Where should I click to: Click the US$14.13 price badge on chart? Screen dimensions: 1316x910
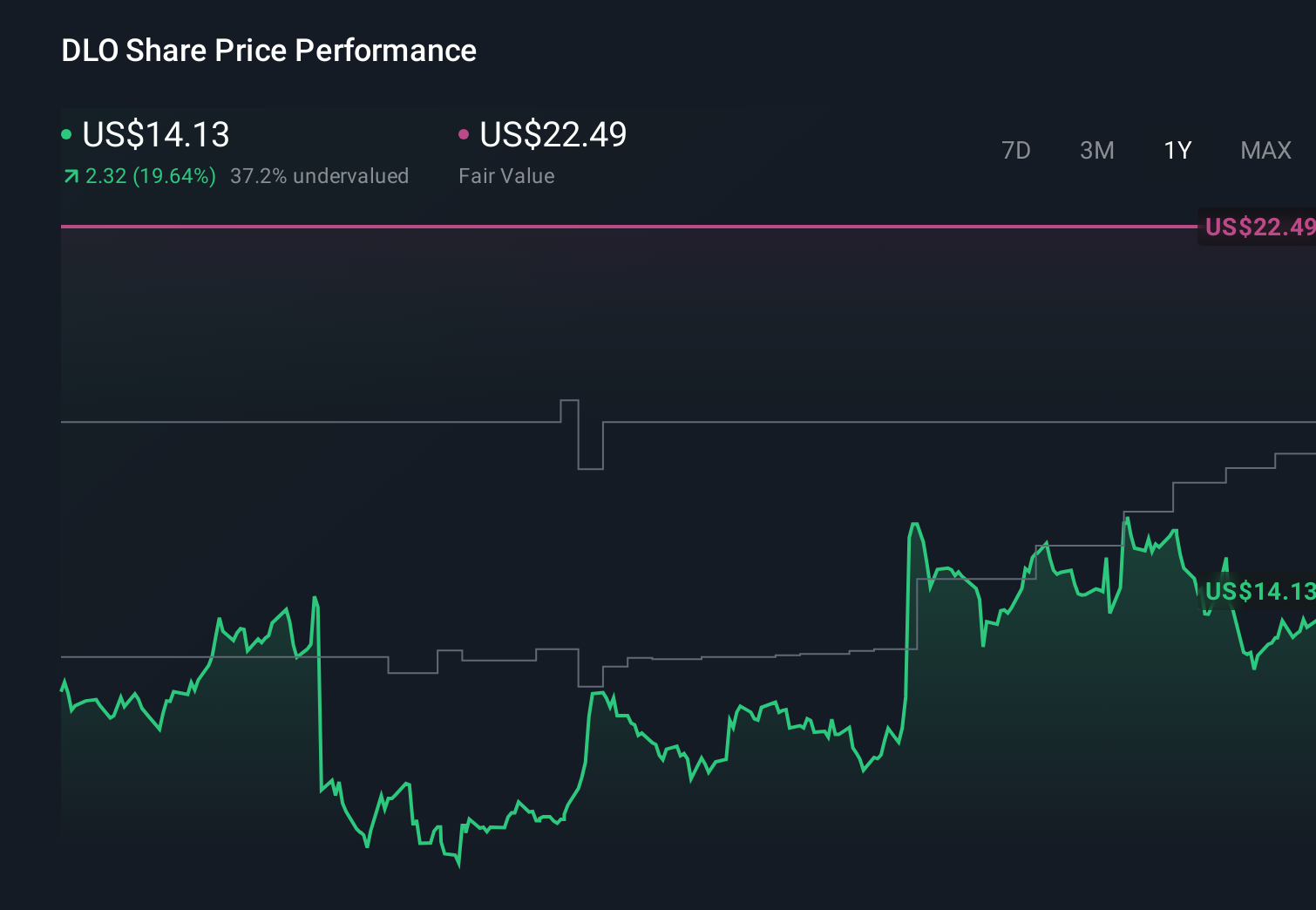point(1258,591)
